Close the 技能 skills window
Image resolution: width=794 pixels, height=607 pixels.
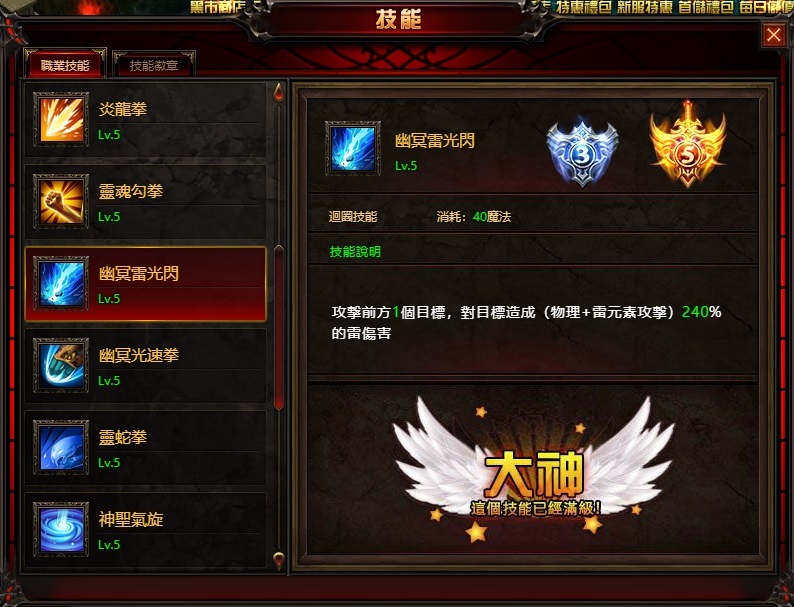tap(773, 35)
